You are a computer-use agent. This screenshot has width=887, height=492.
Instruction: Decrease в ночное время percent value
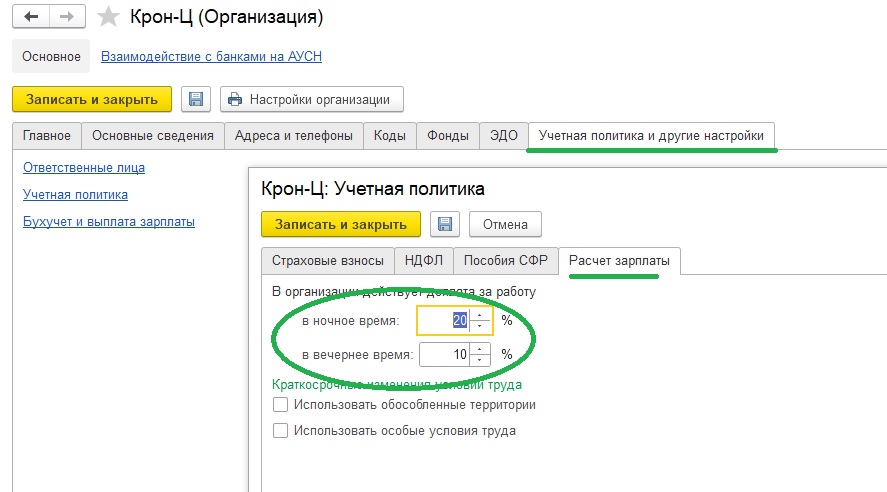pyautogui.click(x=480, y=327)
